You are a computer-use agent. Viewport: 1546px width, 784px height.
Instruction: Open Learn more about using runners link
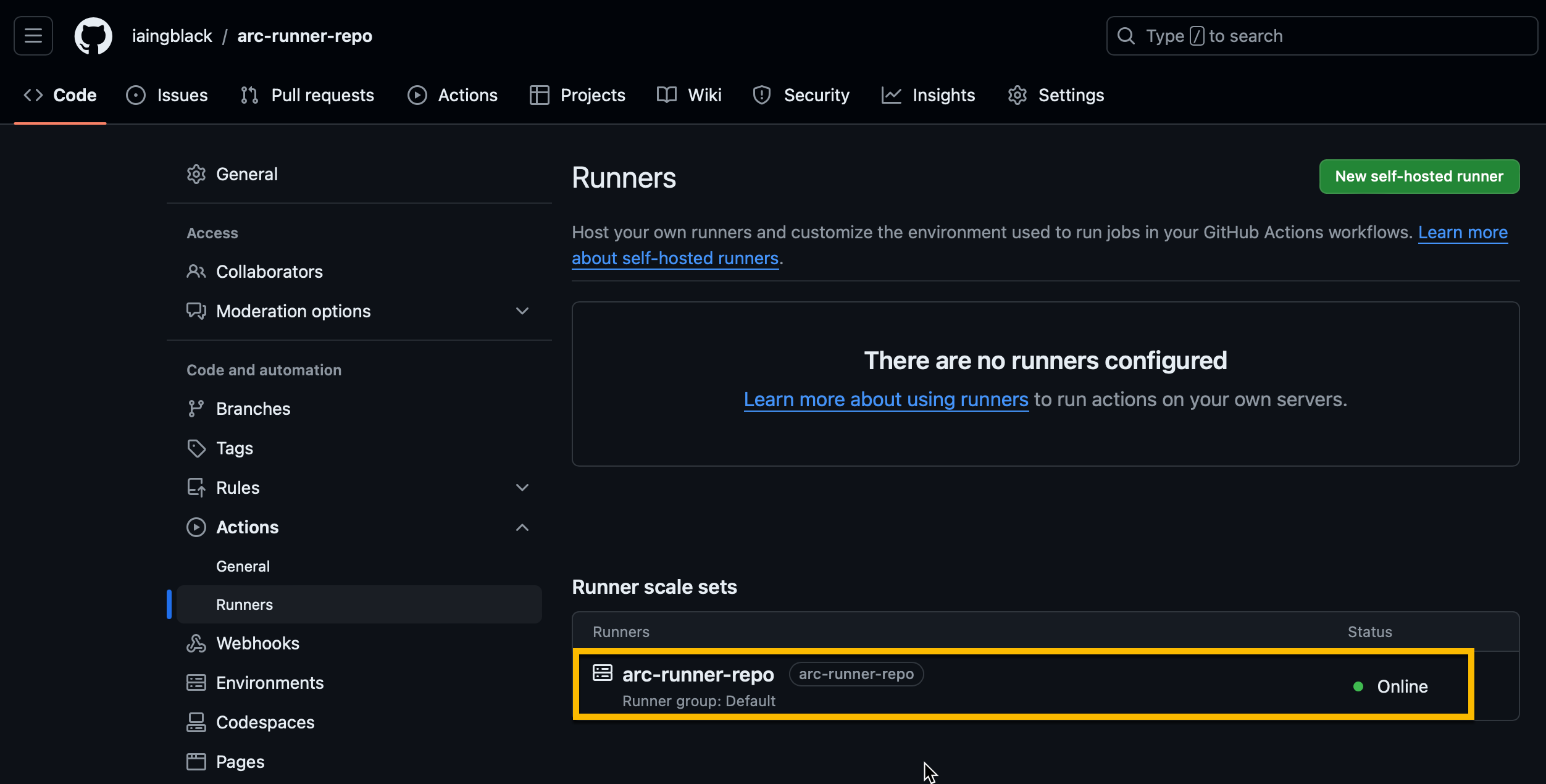[886, 399]
